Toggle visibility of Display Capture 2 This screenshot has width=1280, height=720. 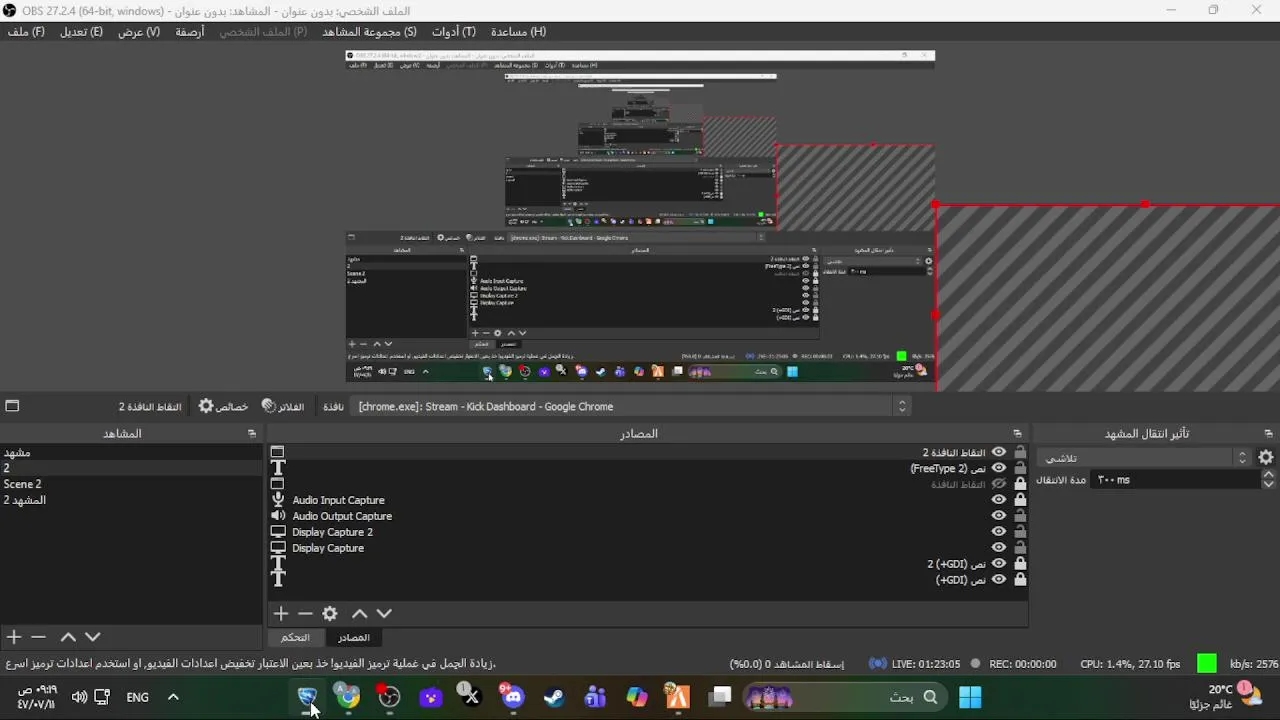(998, 532)
